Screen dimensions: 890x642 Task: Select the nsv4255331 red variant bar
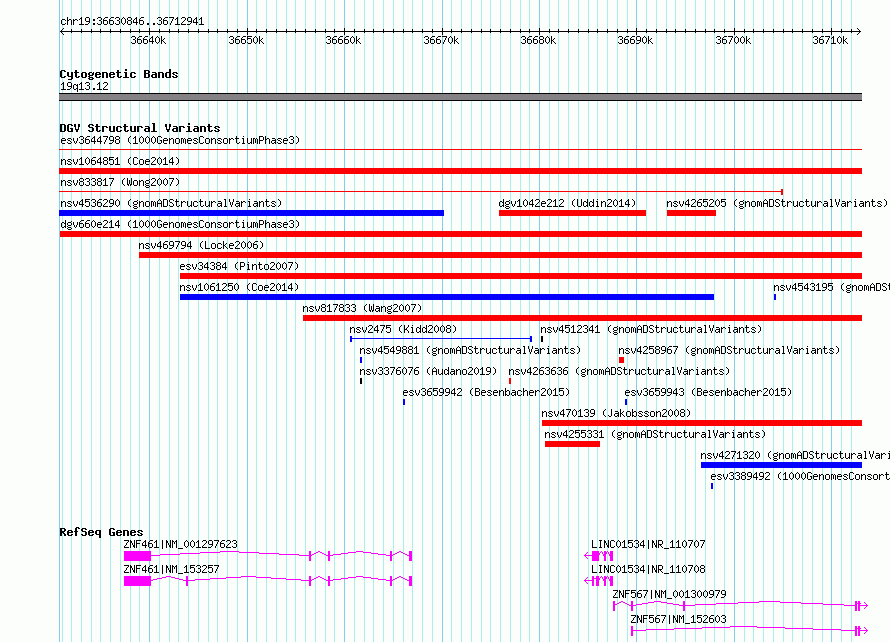[572, 444]
